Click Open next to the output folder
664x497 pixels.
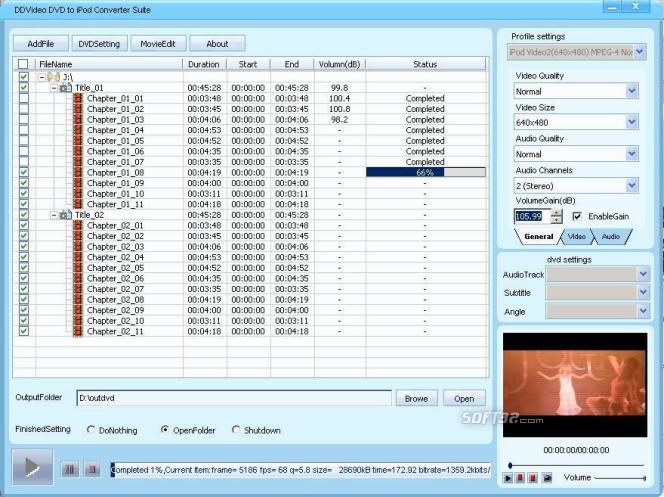tap(464, 398)
